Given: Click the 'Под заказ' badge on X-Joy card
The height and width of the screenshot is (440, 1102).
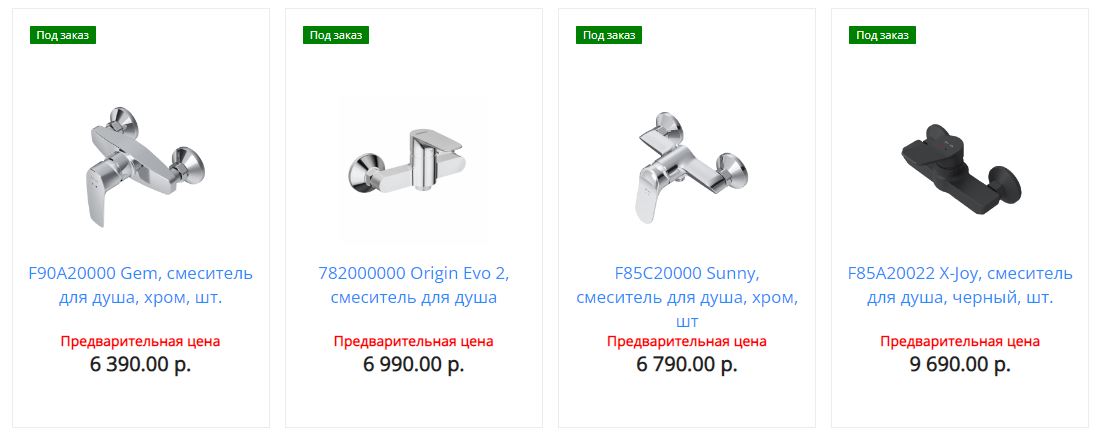Looking at the screenshot, I should coord(882,35).
